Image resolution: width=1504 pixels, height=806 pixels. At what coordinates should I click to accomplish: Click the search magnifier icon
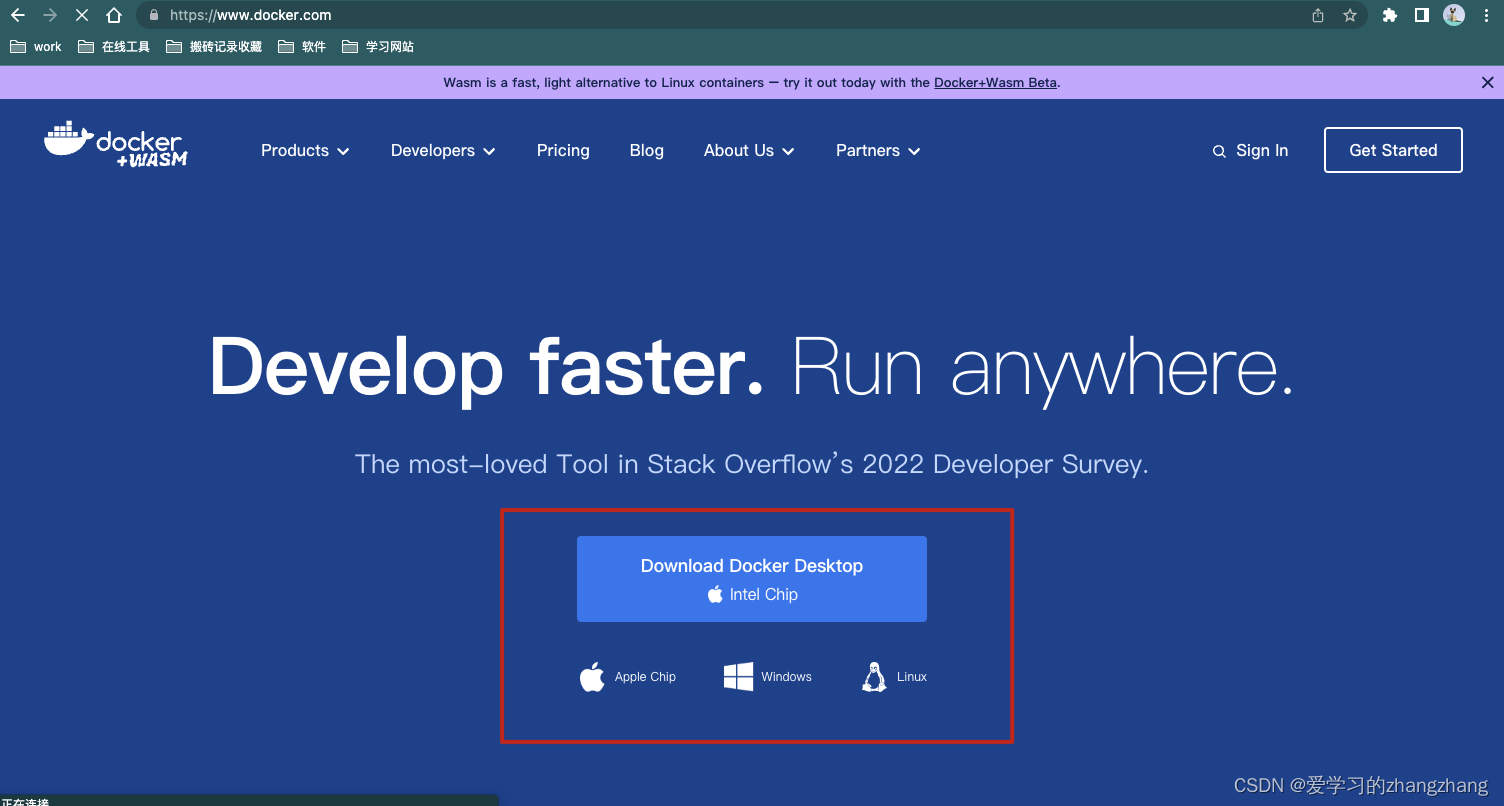pos(1219,151)
